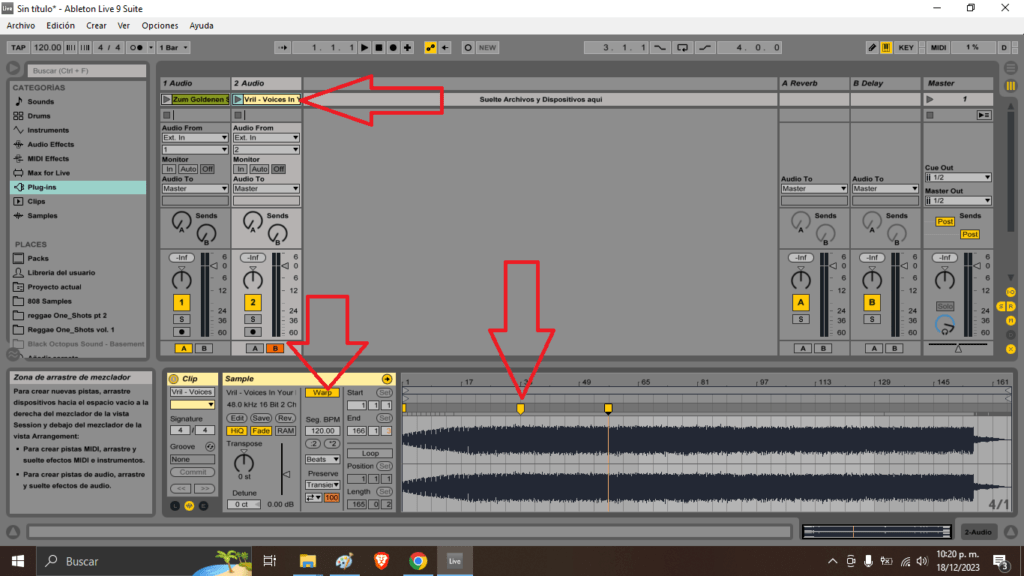This screenshot has width=1024, height=576.
Task: Click the Re-Enable Automation arrow button
Action: pyautogui.click(x=445, y=48)
